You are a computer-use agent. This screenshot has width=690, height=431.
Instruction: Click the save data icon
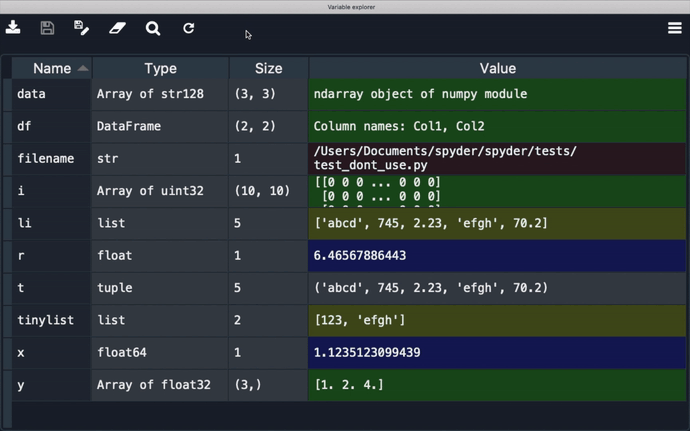click(x=47, y=28)
